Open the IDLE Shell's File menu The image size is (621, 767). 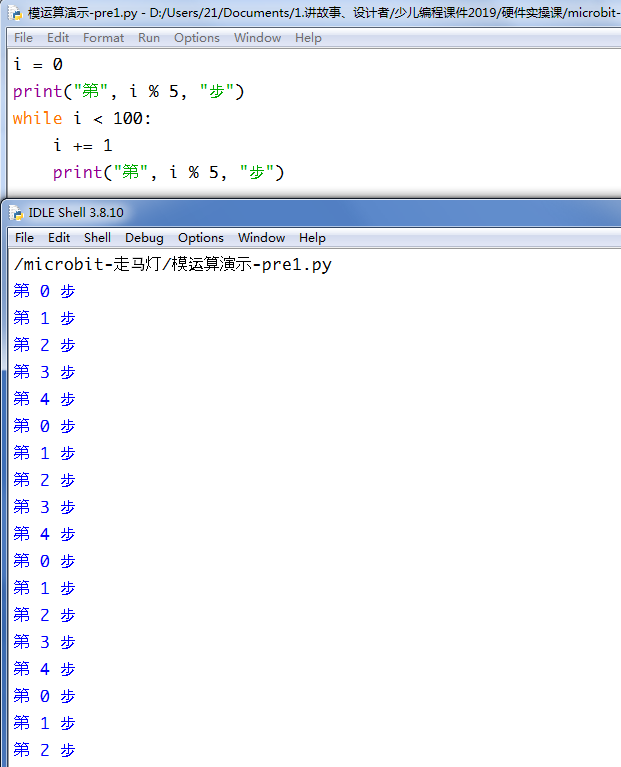tap(24, 238)
